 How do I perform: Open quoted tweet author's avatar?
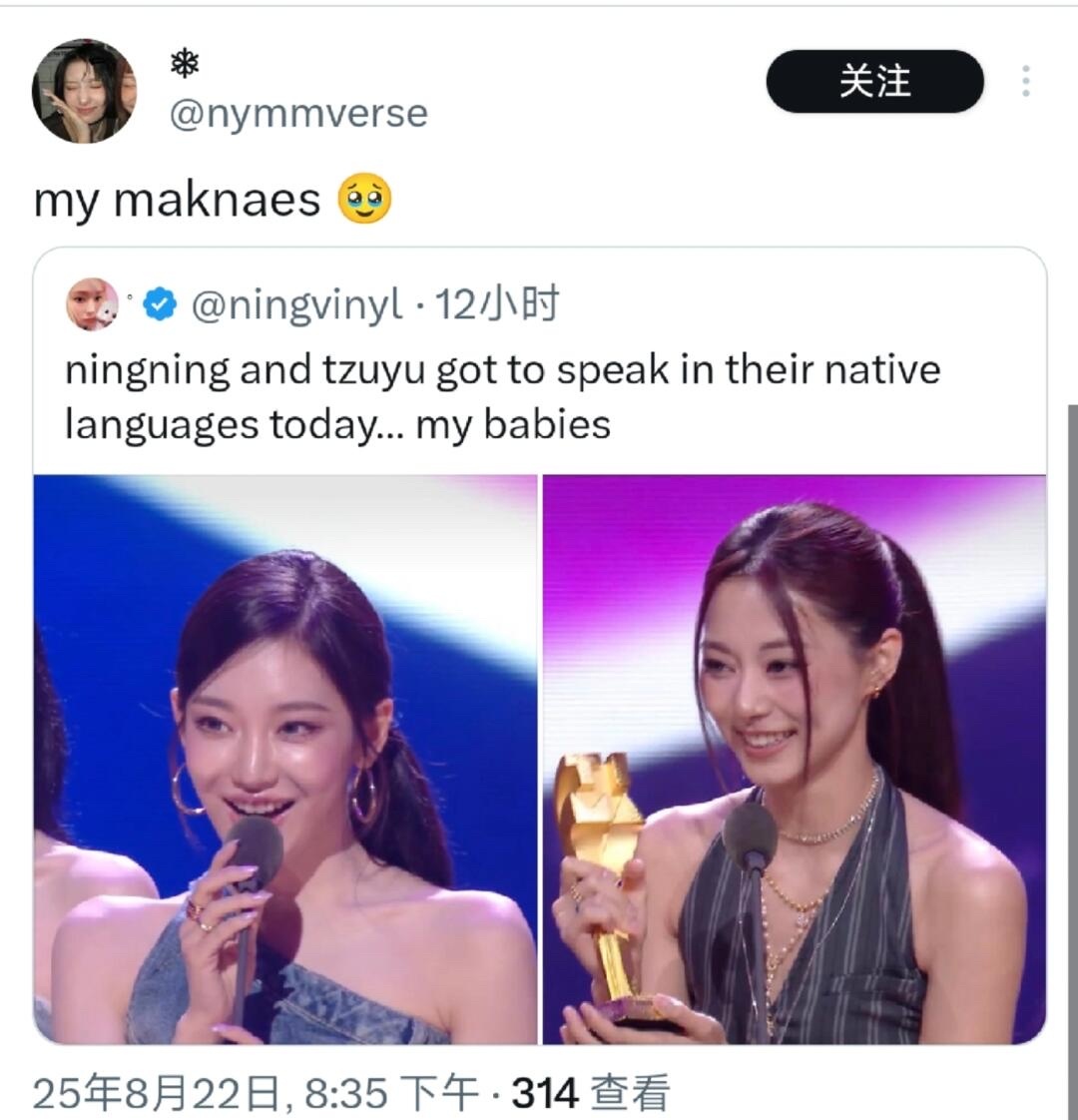[92, 305]
